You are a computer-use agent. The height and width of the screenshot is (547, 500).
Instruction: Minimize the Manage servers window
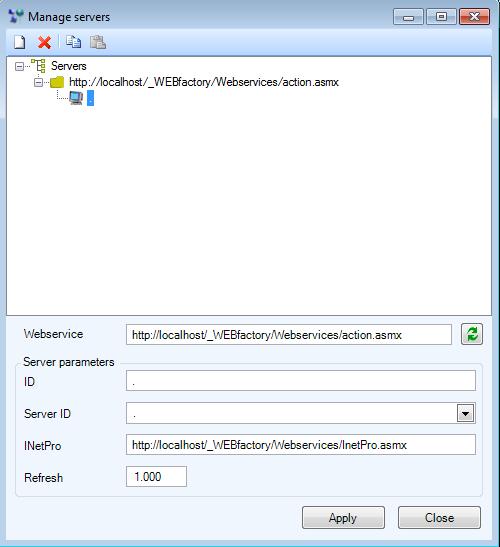(x=408, y=16)
